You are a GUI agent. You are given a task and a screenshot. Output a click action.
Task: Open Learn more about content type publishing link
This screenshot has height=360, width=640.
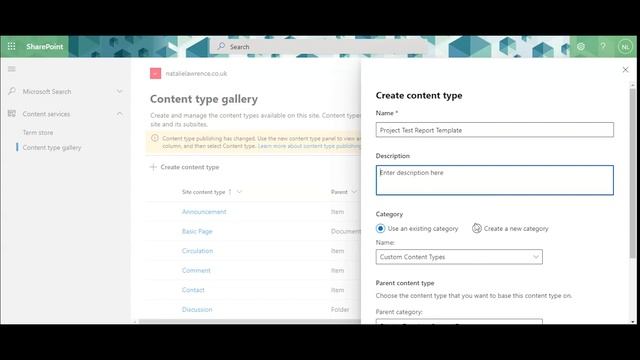click(309, 146)
